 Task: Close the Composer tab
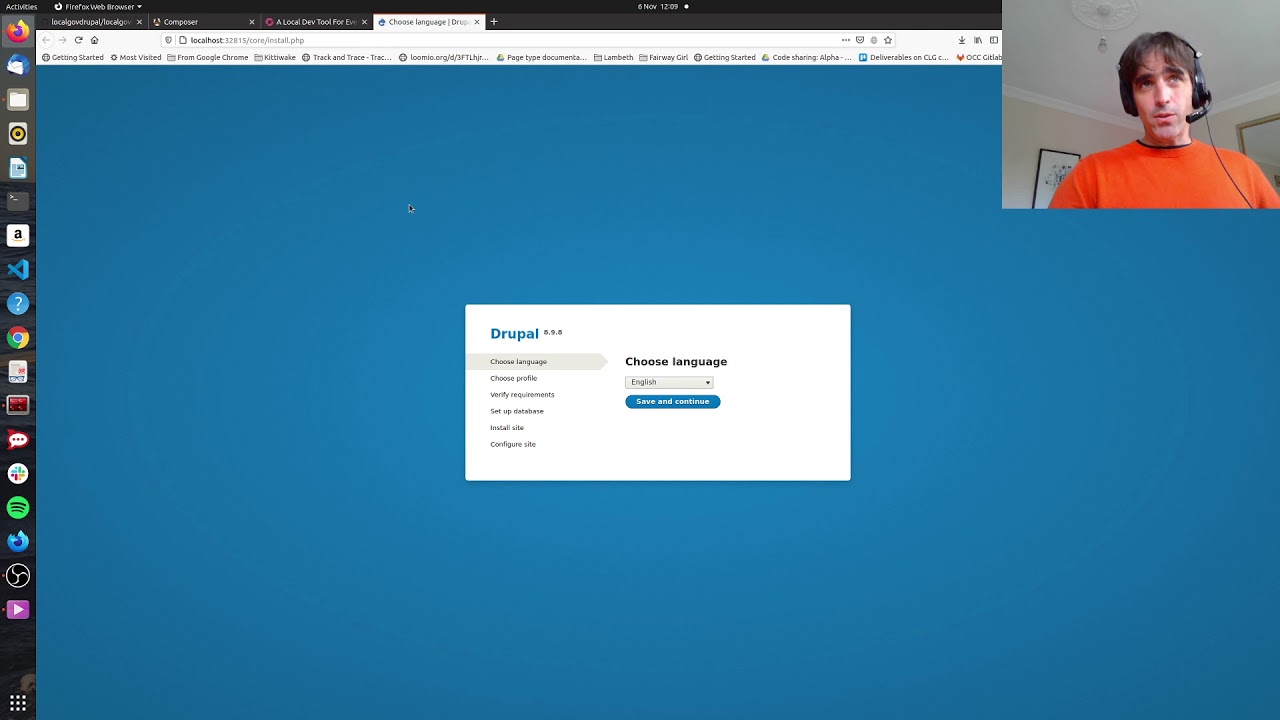point(251,21)
